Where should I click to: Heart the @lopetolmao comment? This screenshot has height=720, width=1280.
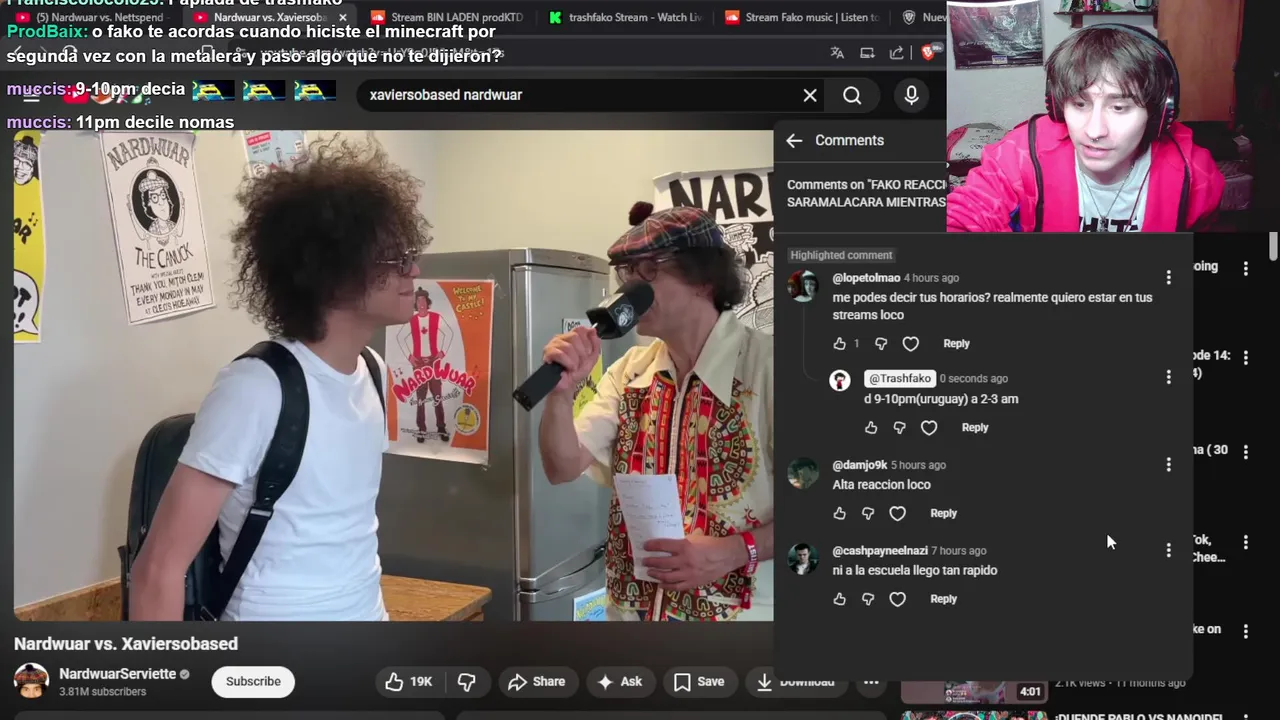click(910, 344)
